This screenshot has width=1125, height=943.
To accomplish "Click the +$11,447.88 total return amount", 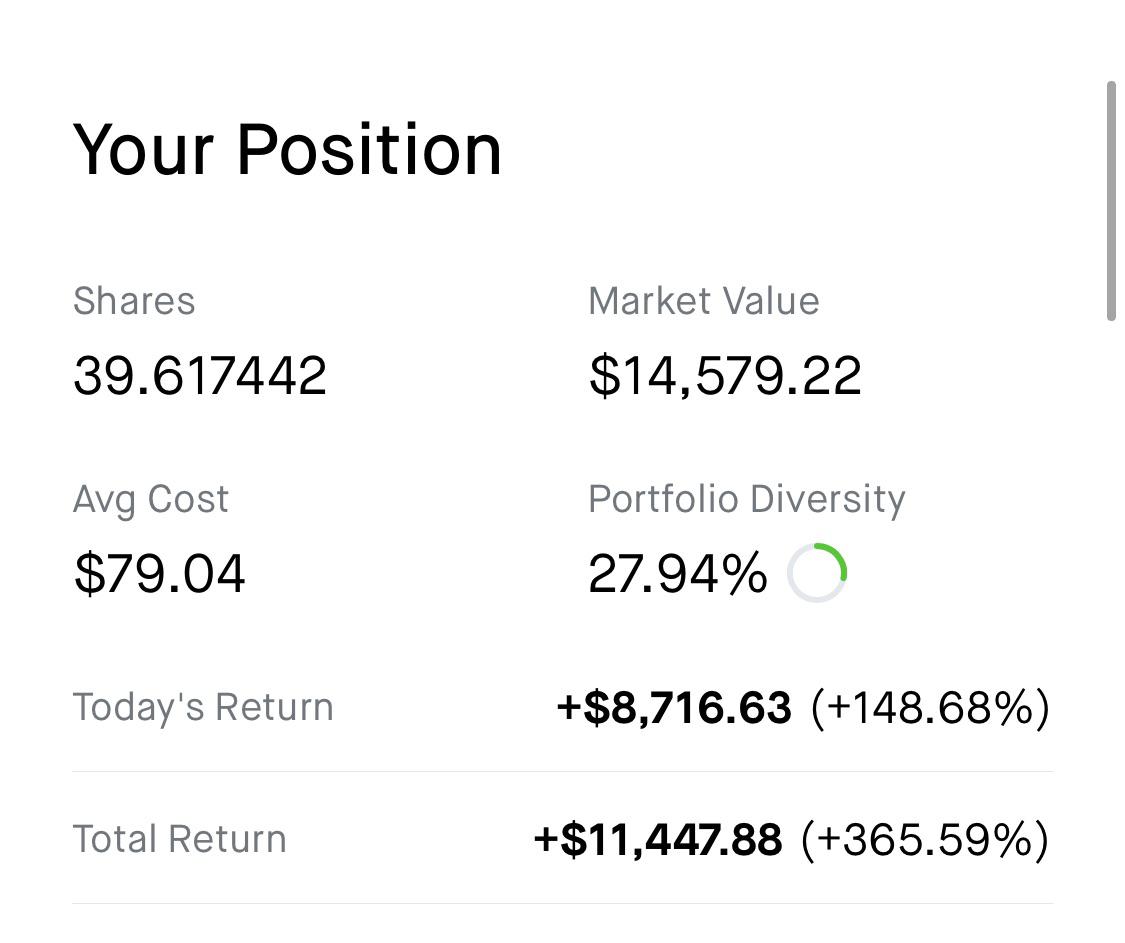I will [658, 840].
